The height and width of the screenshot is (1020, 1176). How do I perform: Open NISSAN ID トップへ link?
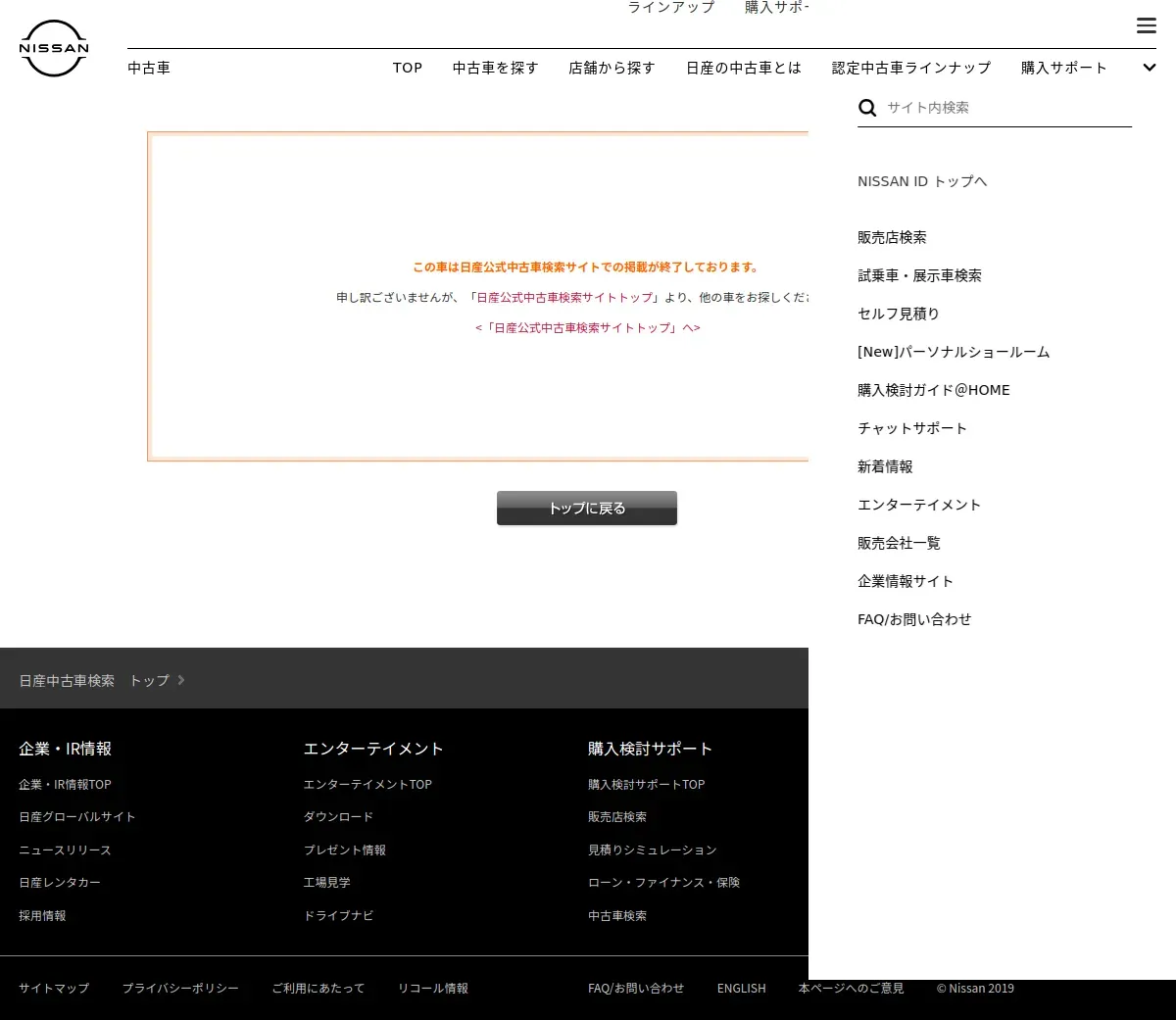coord(922,181)
